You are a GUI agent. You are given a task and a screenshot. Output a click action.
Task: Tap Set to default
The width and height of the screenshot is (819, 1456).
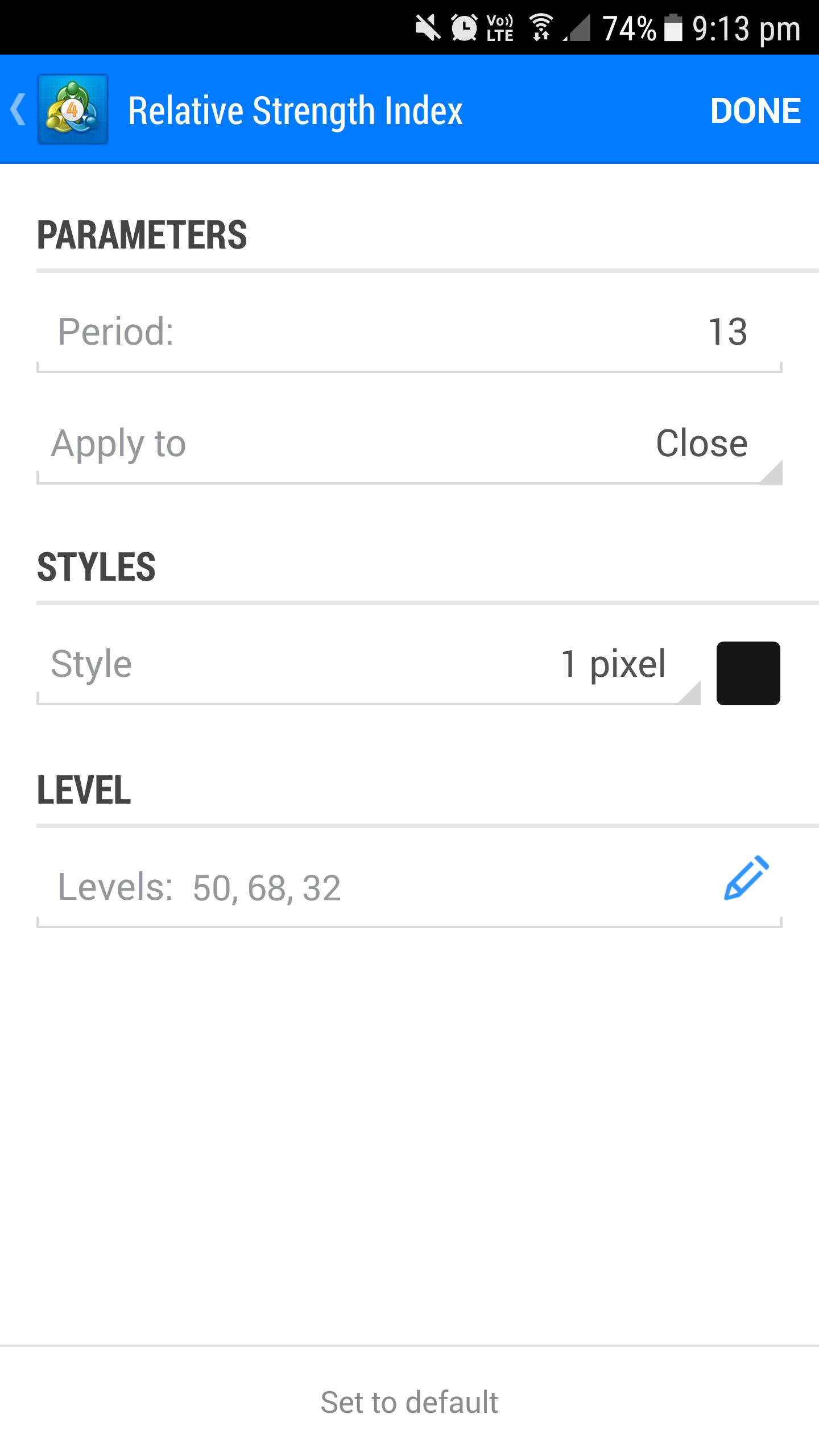[x=409, y=1401]
